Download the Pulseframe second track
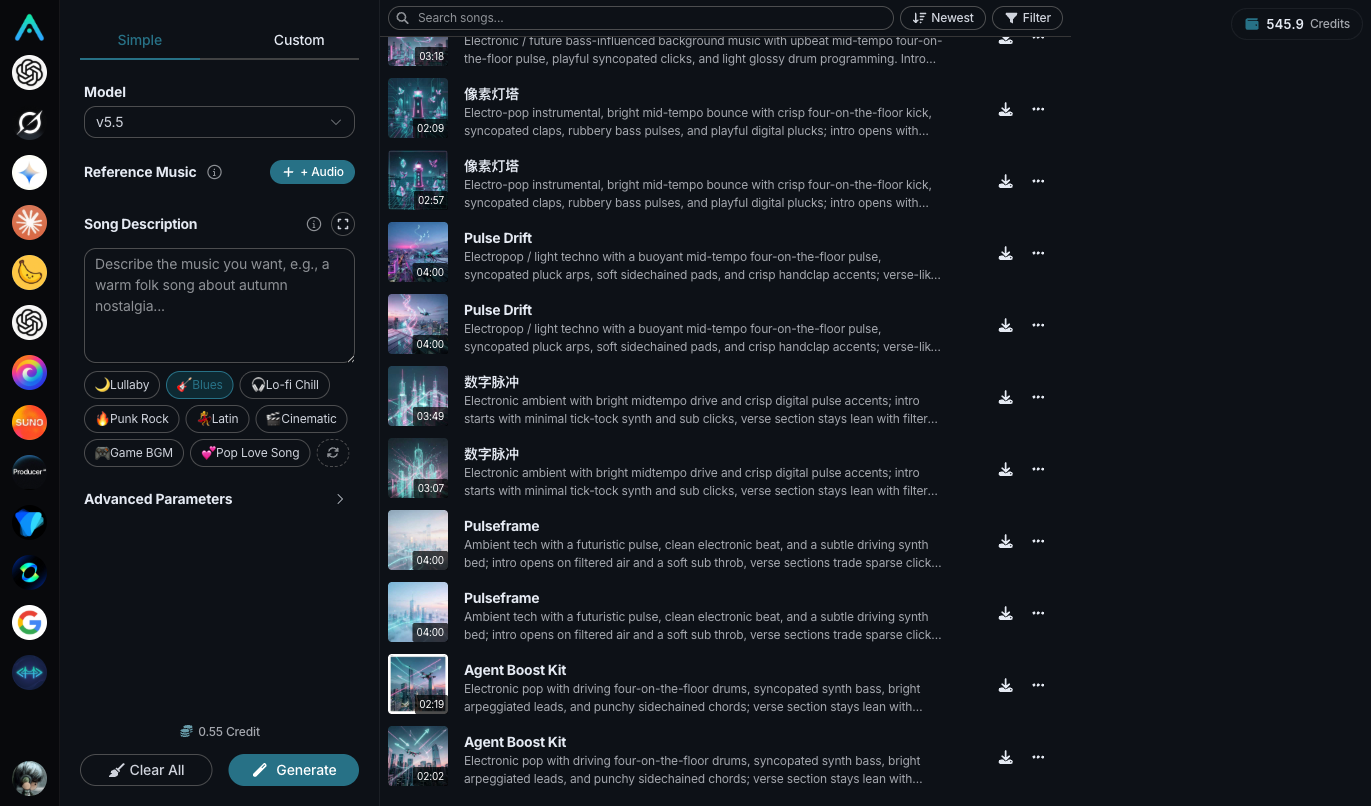The height and width of the screenshot is (806, 1371). [x=1006, y=614]
